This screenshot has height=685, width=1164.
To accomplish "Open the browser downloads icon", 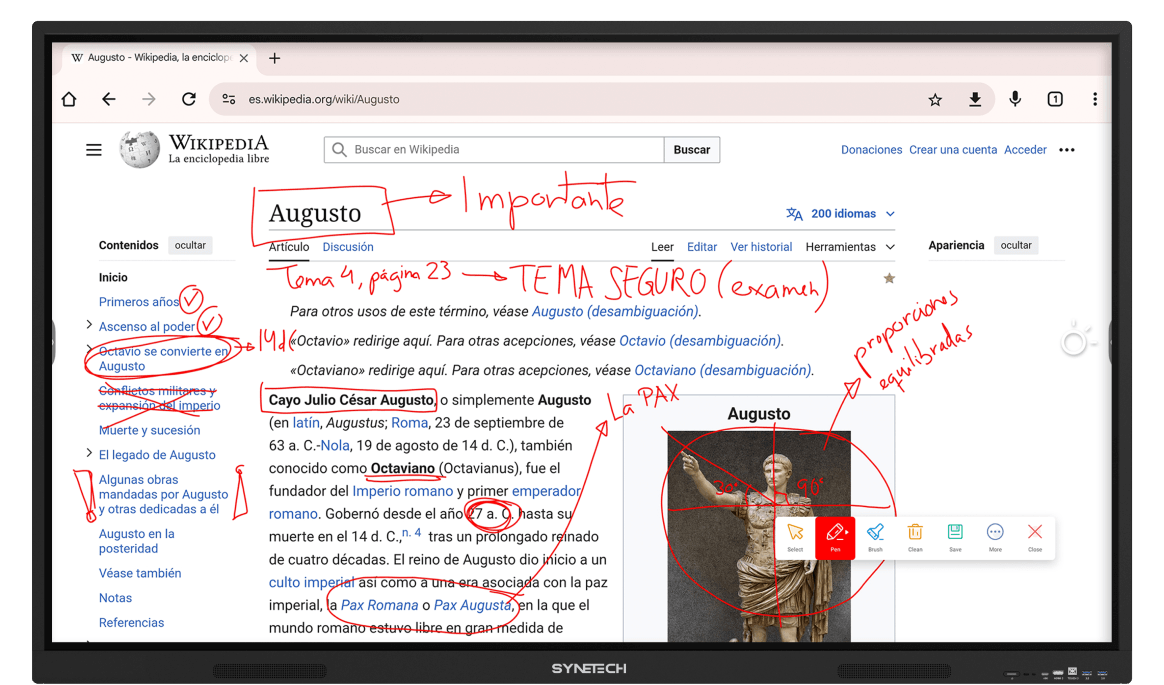I will click(x=975, y=99).
